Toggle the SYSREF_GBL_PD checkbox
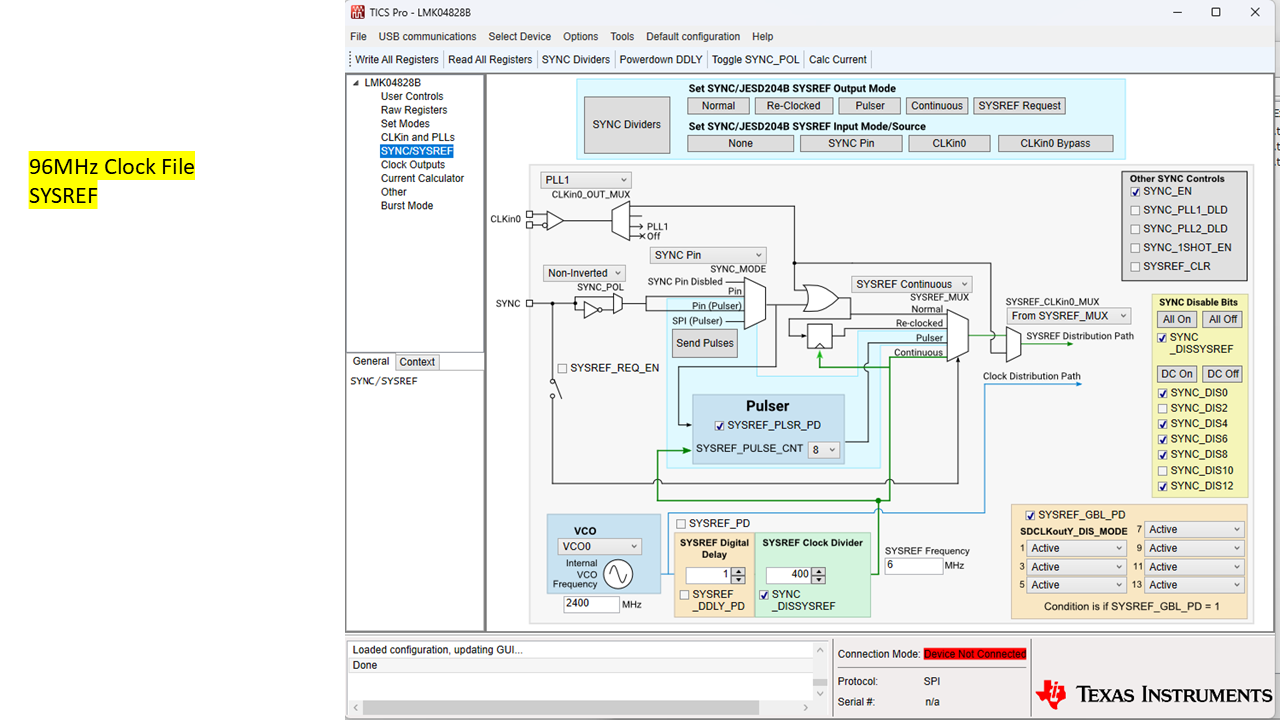1280x720 pixels. (1031, 515)
